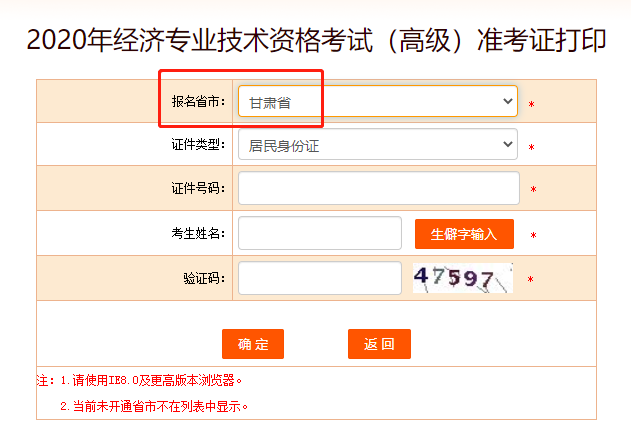Click the 考生姓名 field label
Image resolution: width=631 pixels, height=447 pixels.
click(198, 234)
